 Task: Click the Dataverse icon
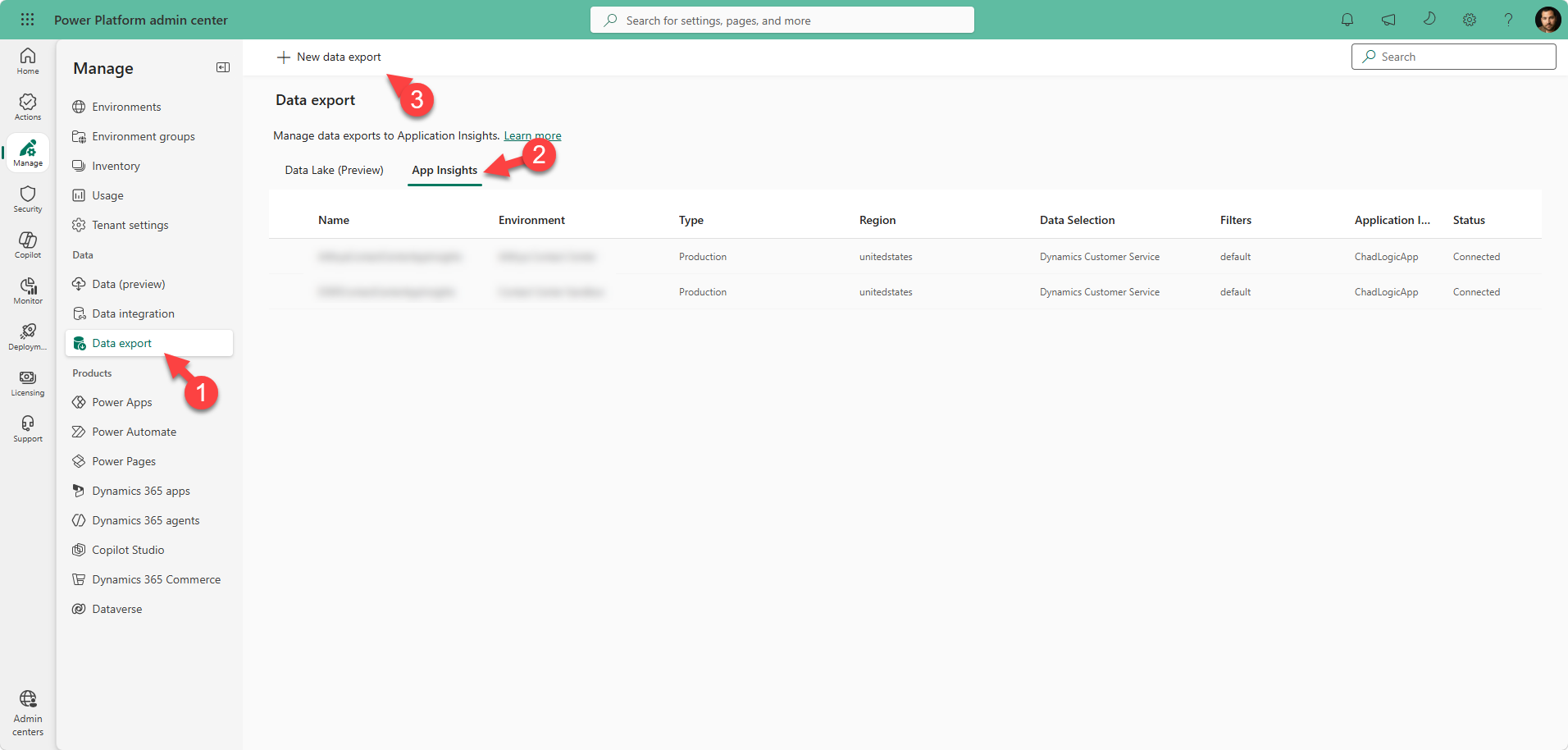79,609
